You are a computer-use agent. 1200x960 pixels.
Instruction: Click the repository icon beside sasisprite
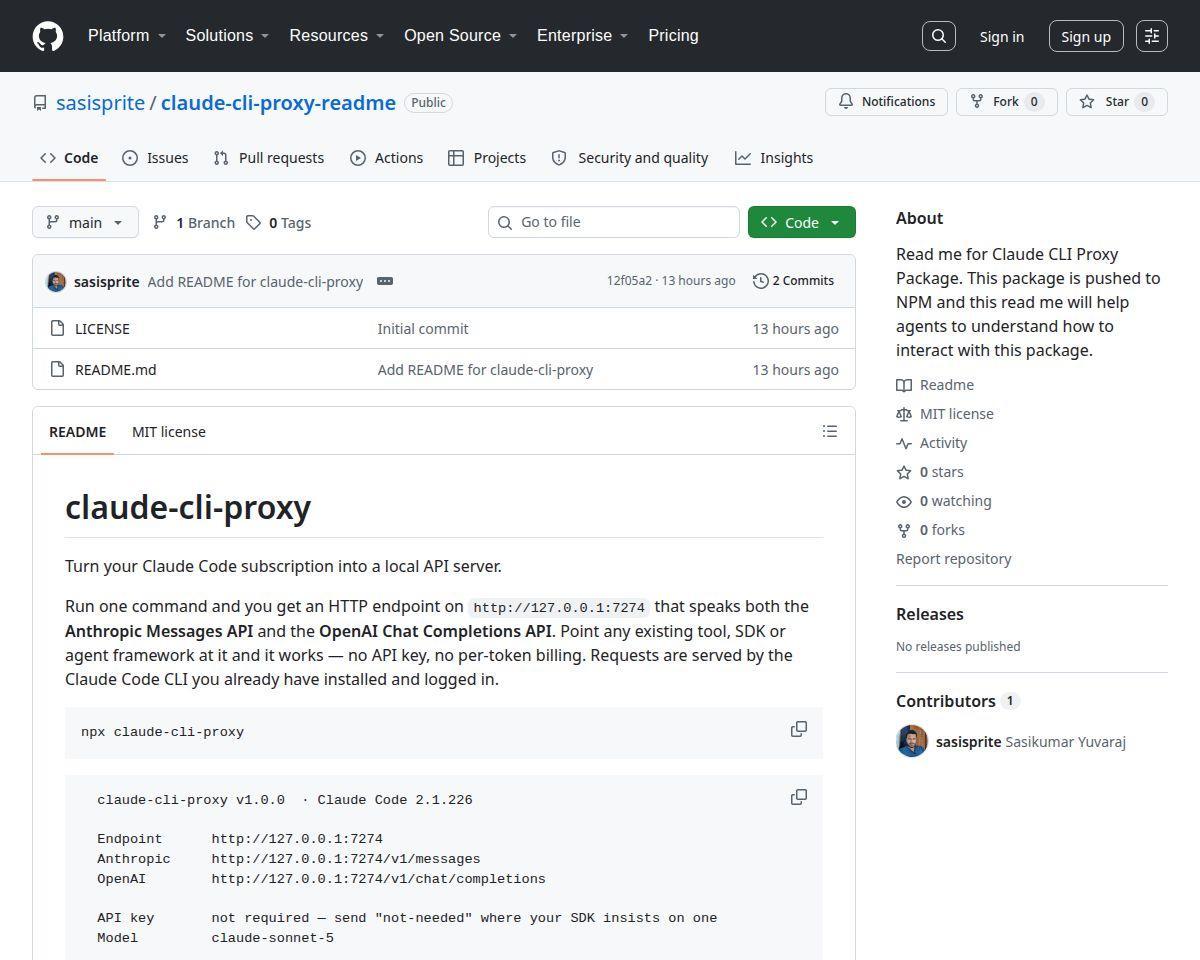pos(40,103)
